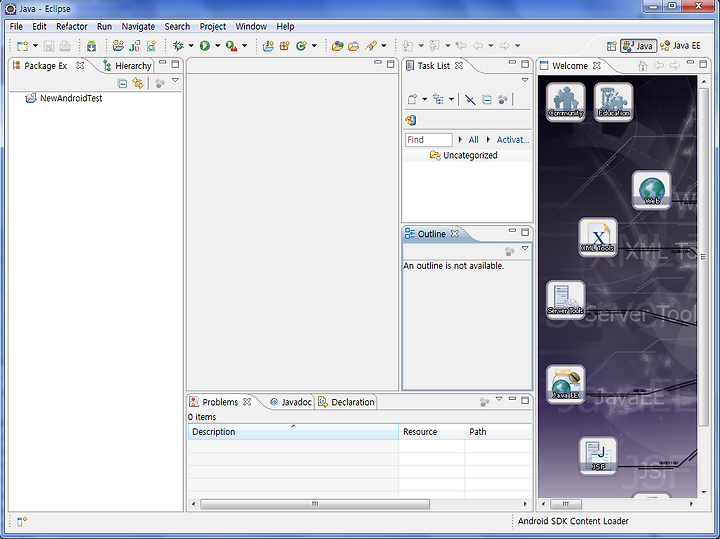The height and width of the screenshot is (539, 720).
Task: Open the Run dropdown arrow
Action: [x=218, y=45]
